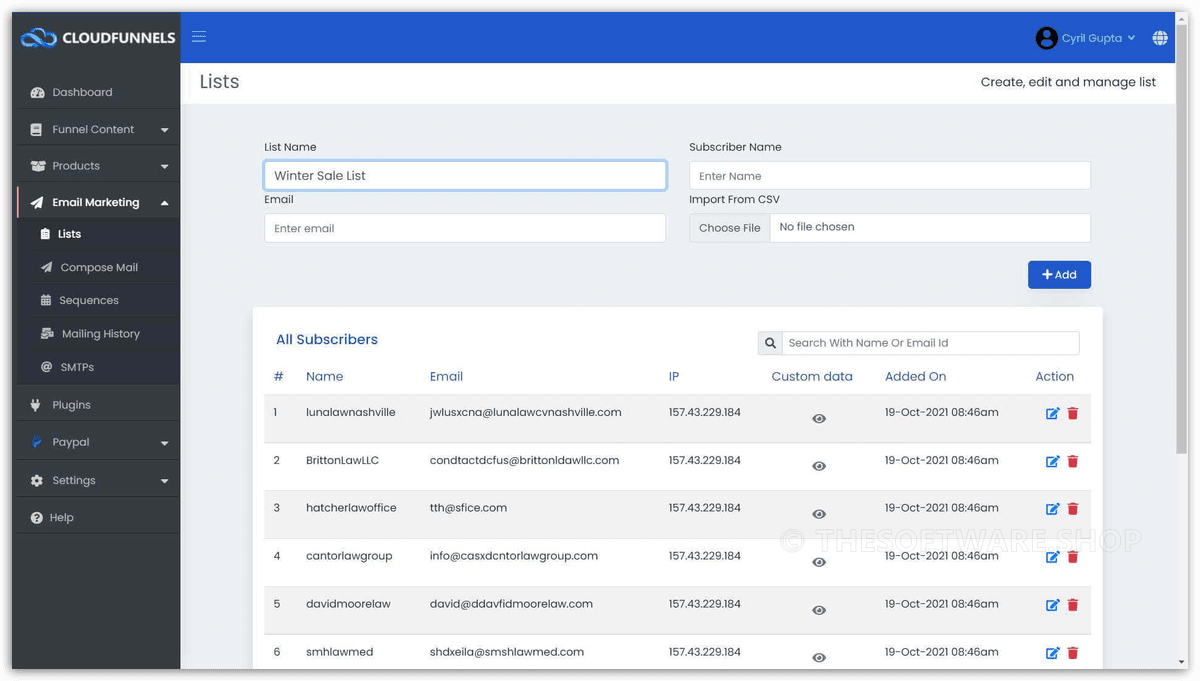Click the Help question mark icon
The image size is (1200, 681).
click(37, 518)
